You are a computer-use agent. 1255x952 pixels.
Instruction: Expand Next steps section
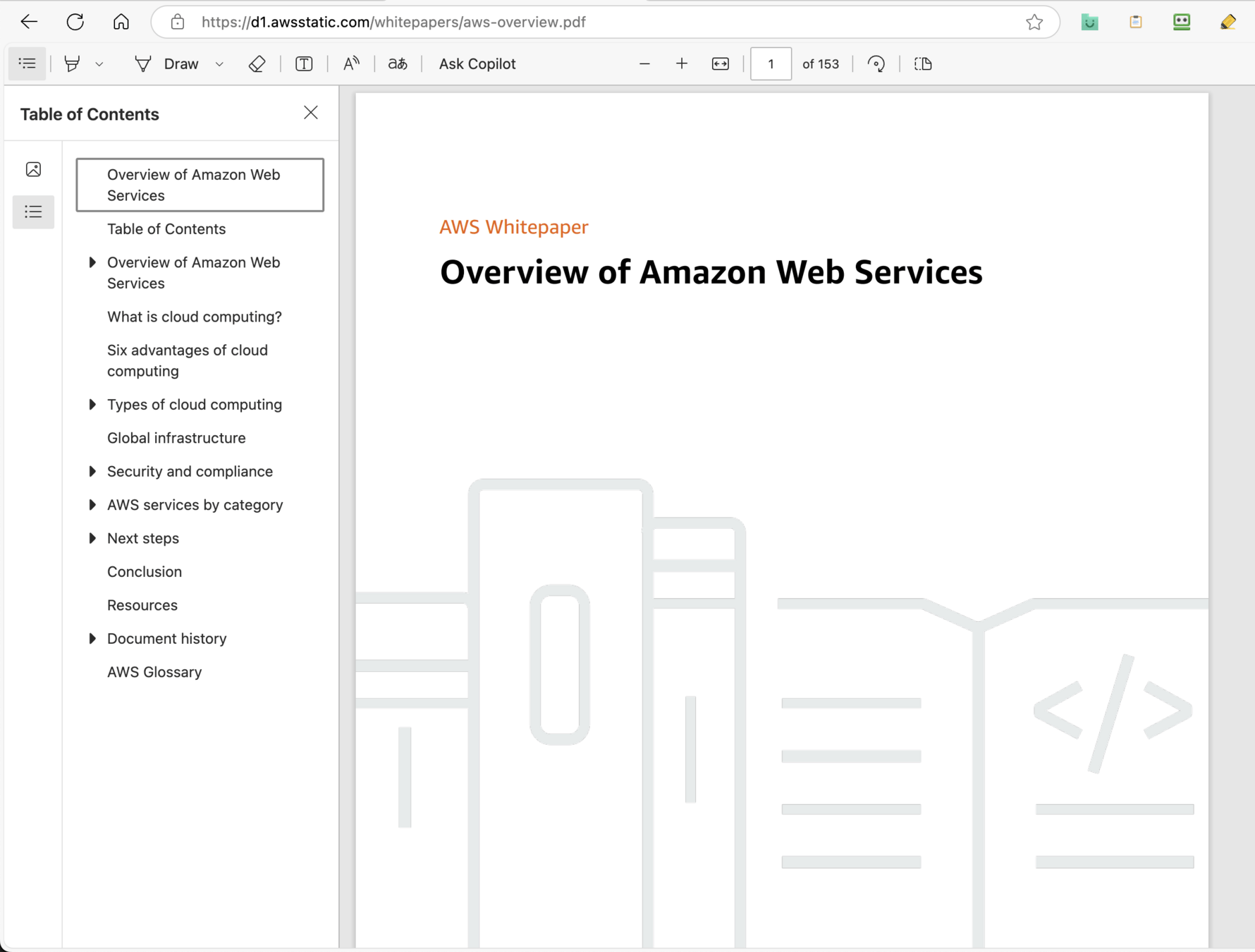(92, 538)
